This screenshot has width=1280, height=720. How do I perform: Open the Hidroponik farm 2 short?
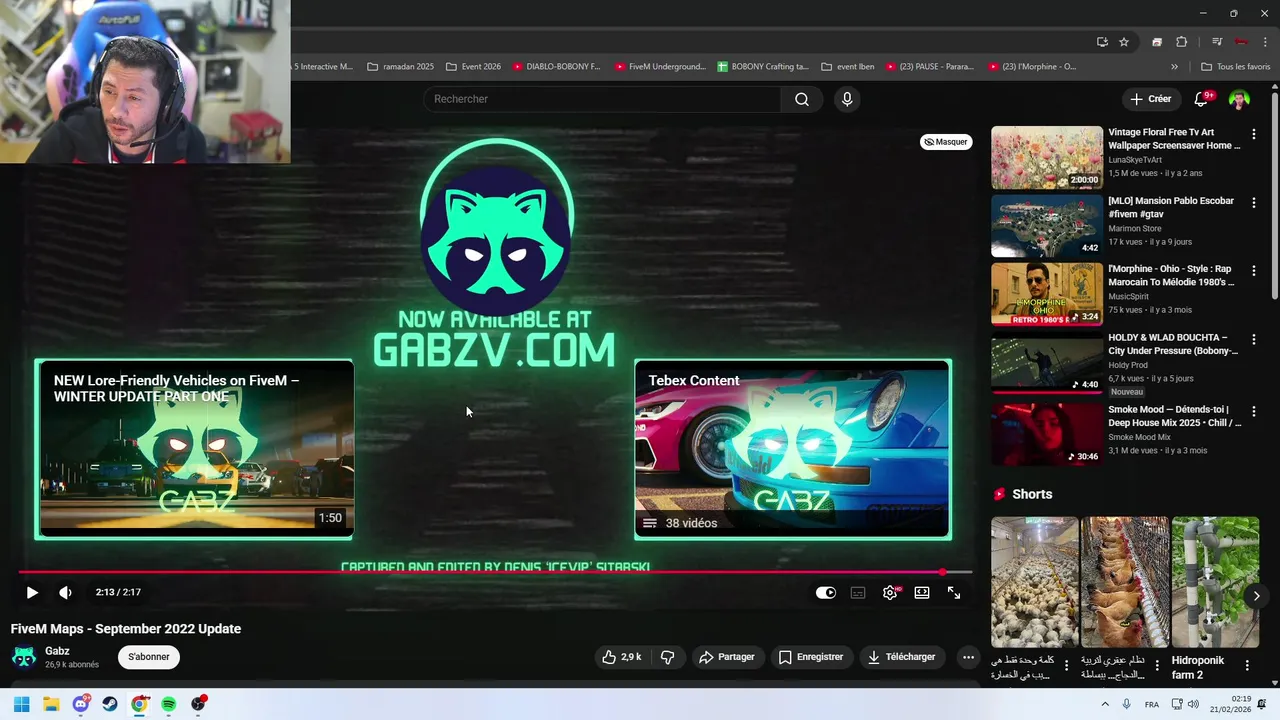click(1215, 582)
